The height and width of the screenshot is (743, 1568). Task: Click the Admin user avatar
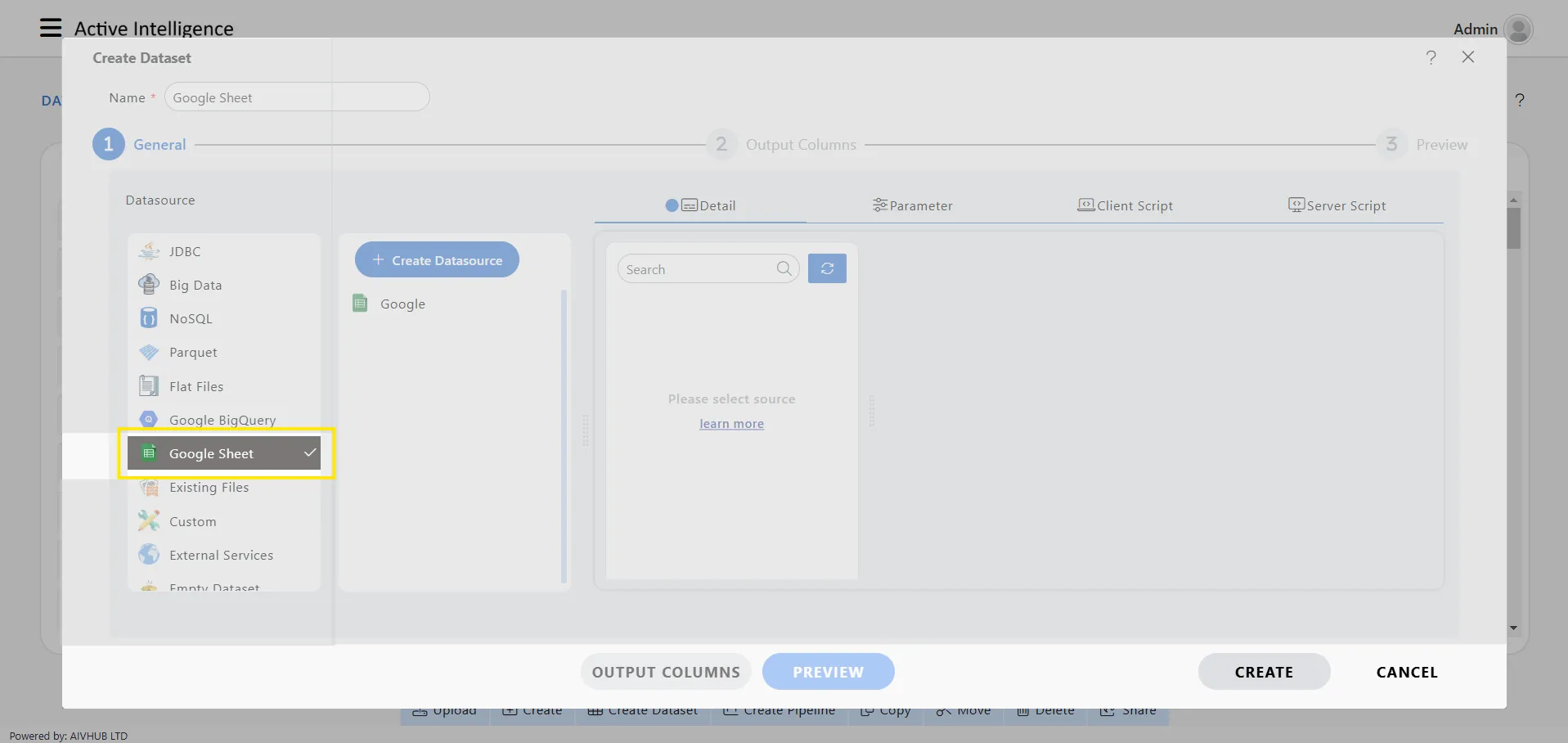[1518, 29]
